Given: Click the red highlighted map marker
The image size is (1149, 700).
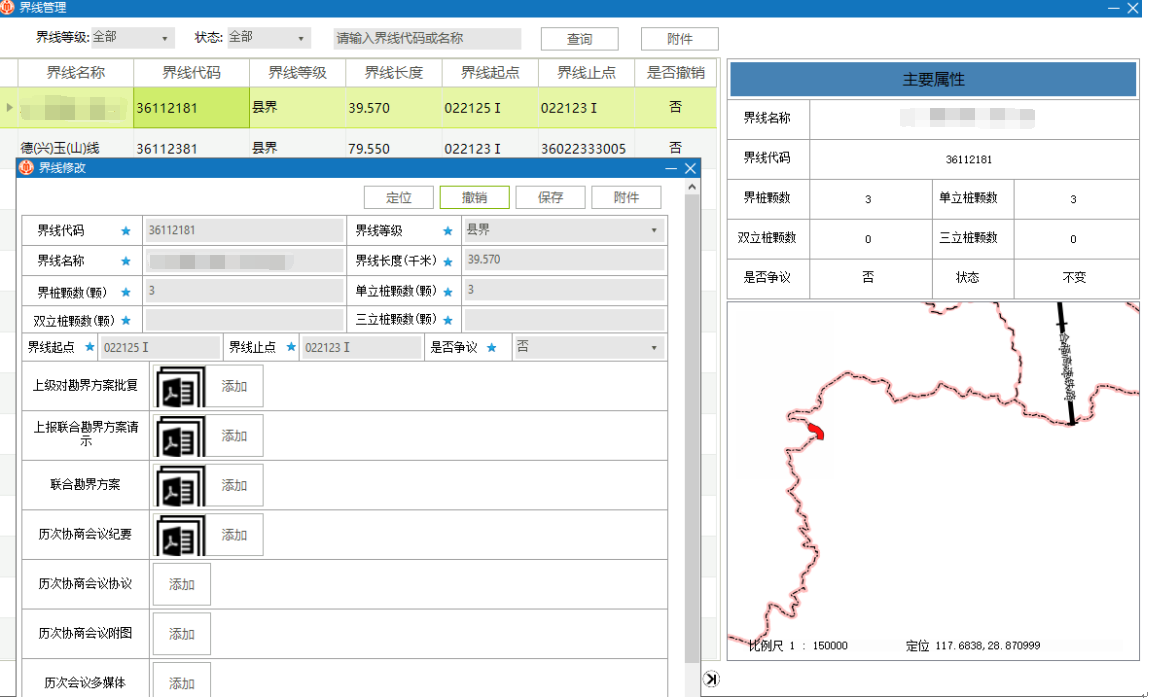Looking at the screenshot, I should click(816, 432).
